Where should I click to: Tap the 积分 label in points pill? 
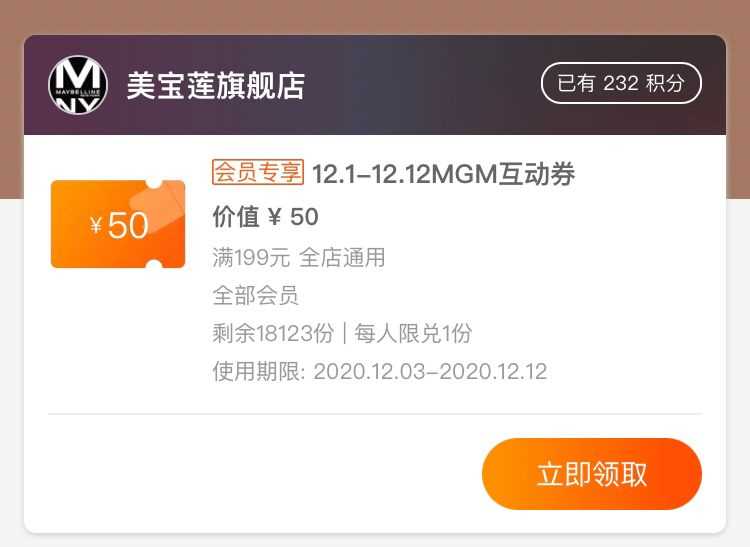[665, 83]
